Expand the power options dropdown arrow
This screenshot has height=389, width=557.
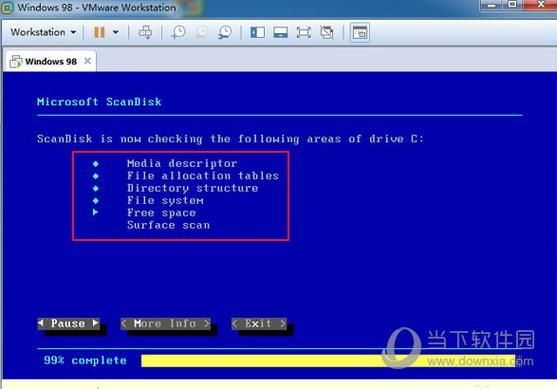click(116, 32)
